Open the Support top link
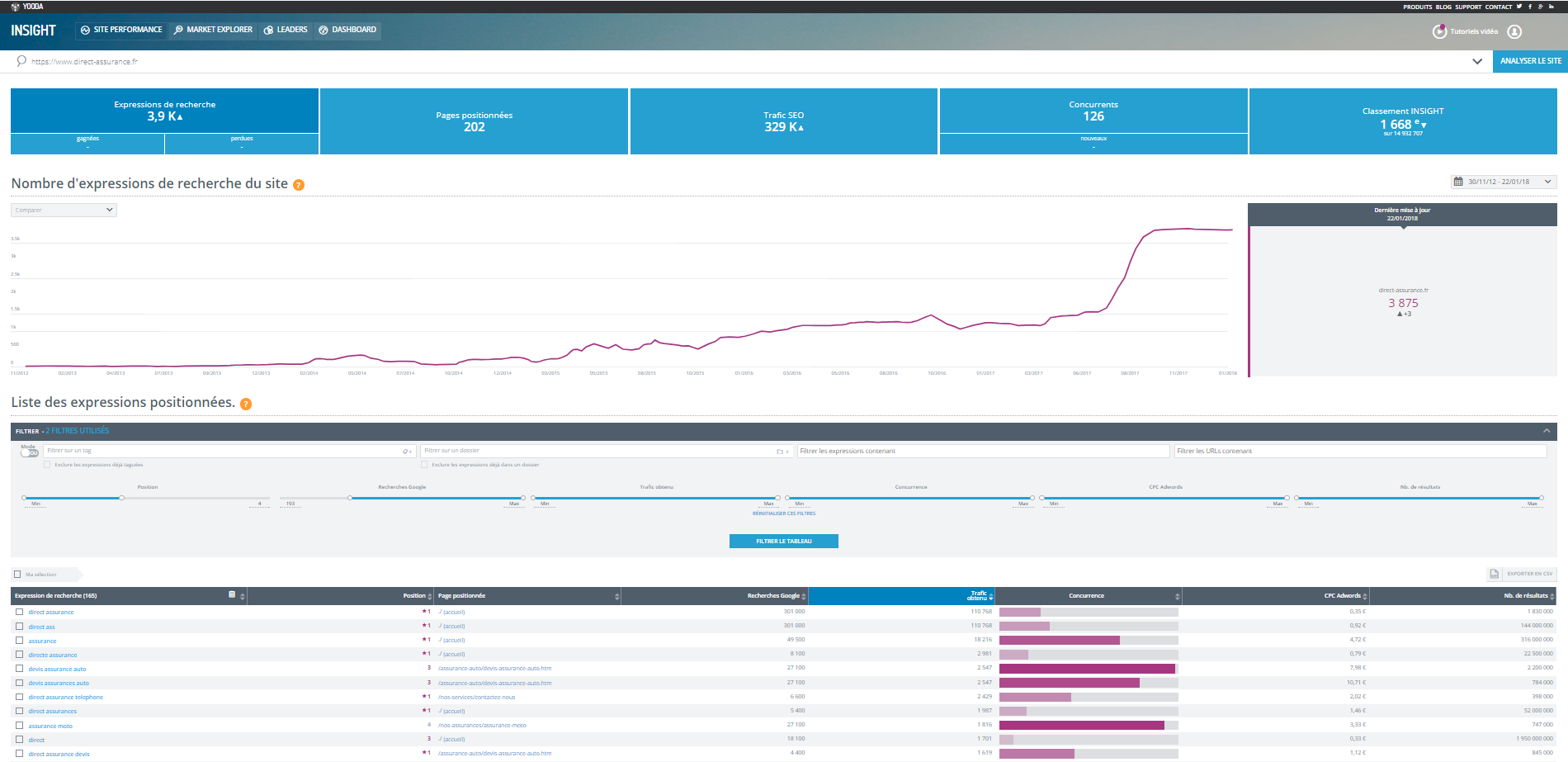 tap(1468, 7)
